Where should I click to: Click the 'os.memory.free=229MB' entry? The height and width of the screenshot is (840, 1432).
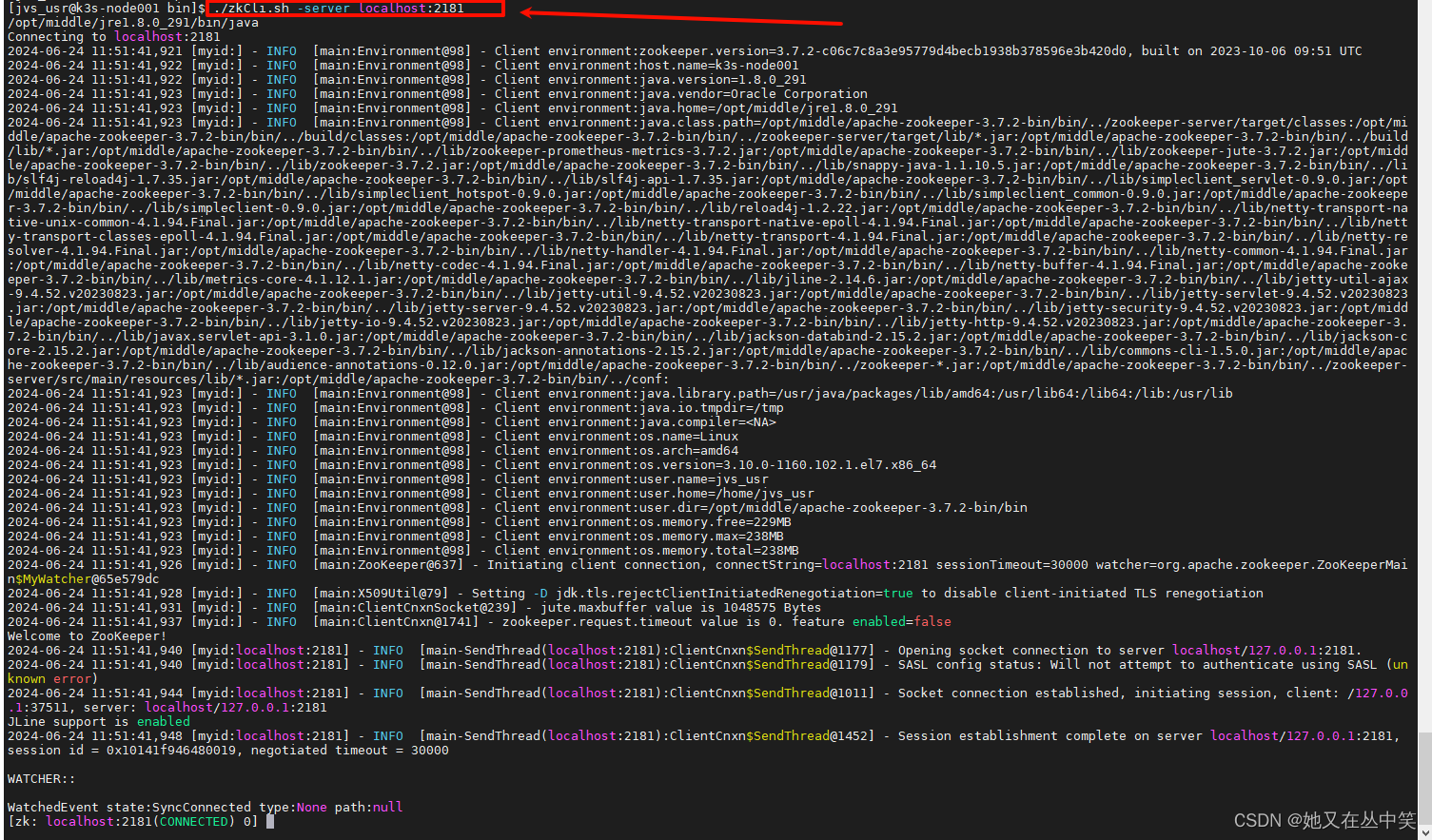[x=716, y=521]
